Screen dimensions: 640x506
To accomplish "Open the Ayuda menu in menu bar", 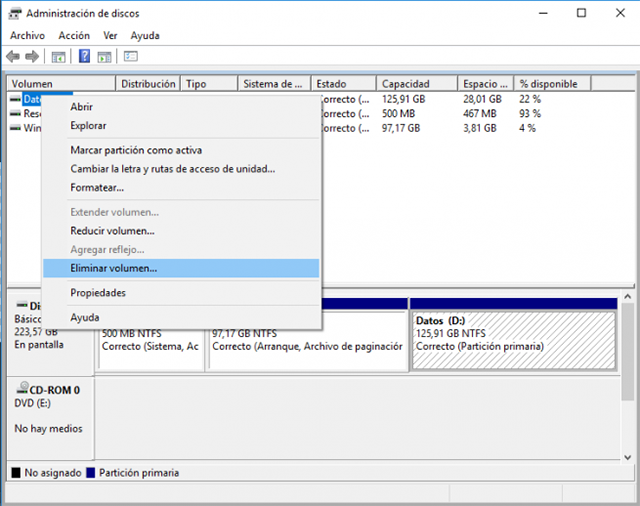I will click(x=145, y=36).
